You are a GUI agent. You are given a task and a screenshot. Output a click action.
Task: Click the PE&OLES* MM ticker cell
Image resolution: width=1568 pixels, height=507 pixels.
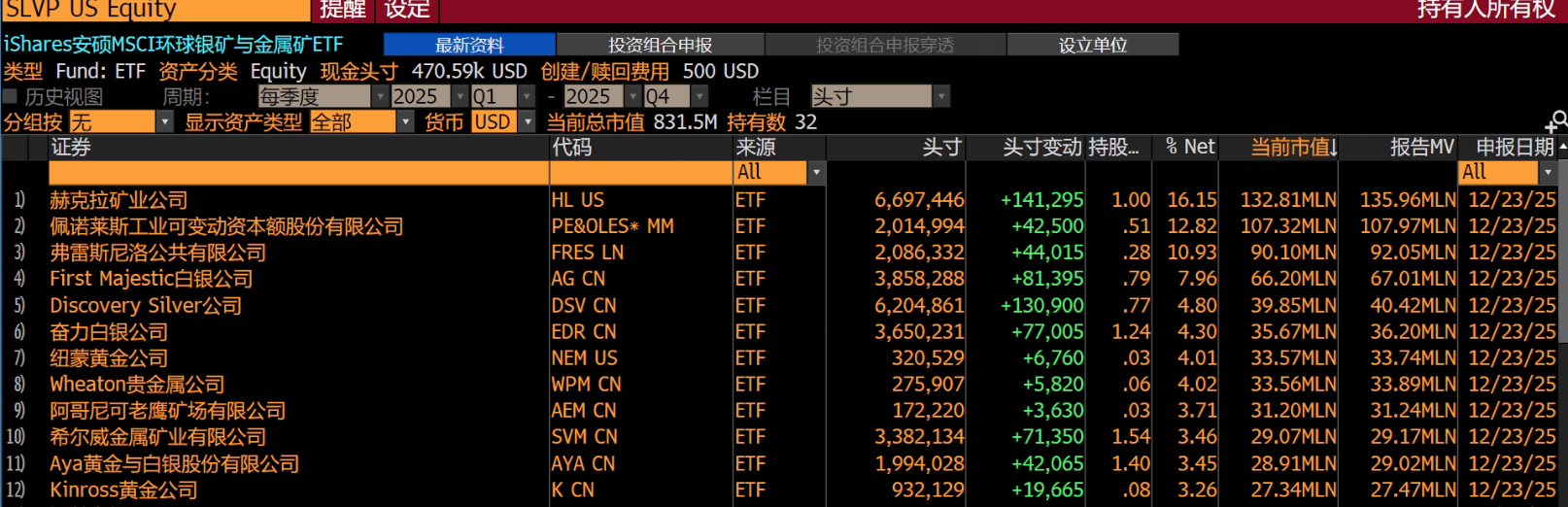pyautogui.click(x=612, y=226)
